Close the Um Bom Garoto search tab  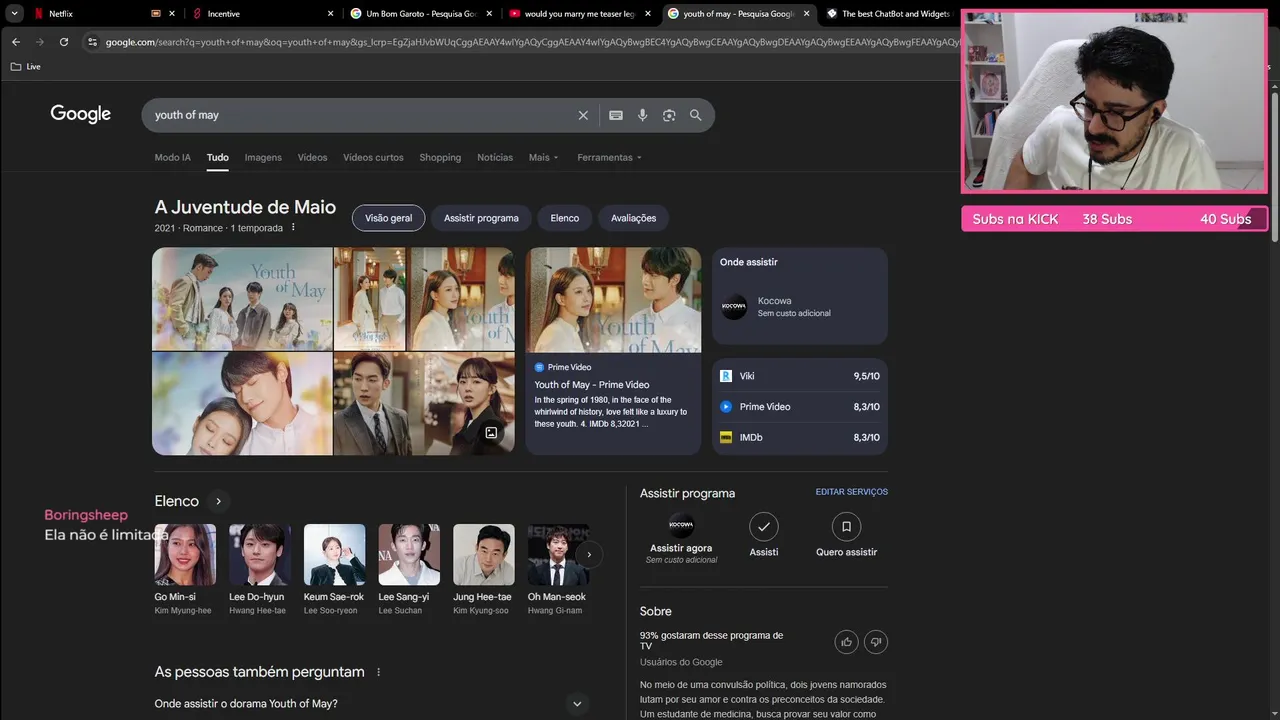pos(490,14)
